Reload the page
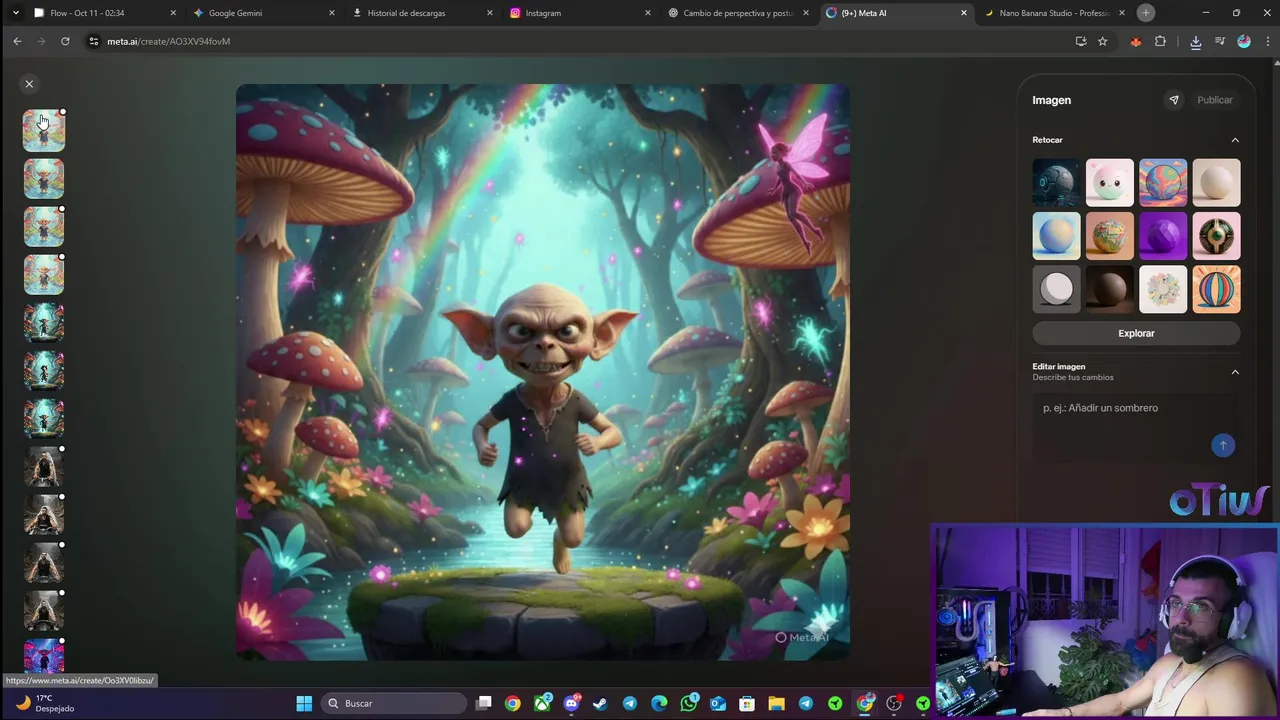The image size is (1280, 720). coord(65,41)
